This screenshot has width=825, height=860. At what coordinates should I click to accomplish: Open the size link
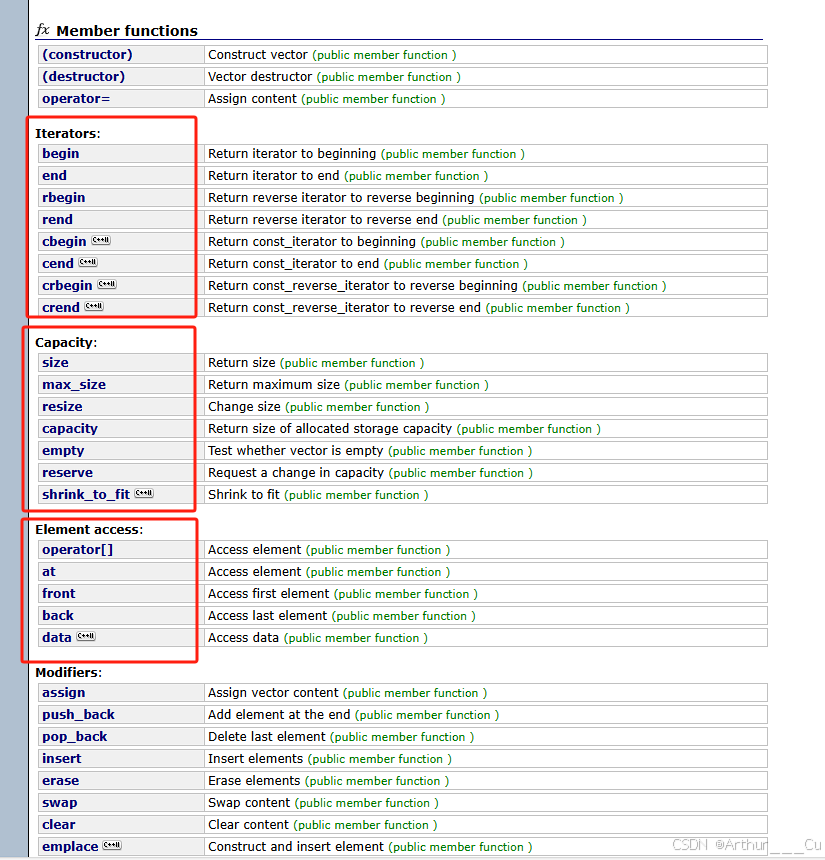(x=55, y=363)
